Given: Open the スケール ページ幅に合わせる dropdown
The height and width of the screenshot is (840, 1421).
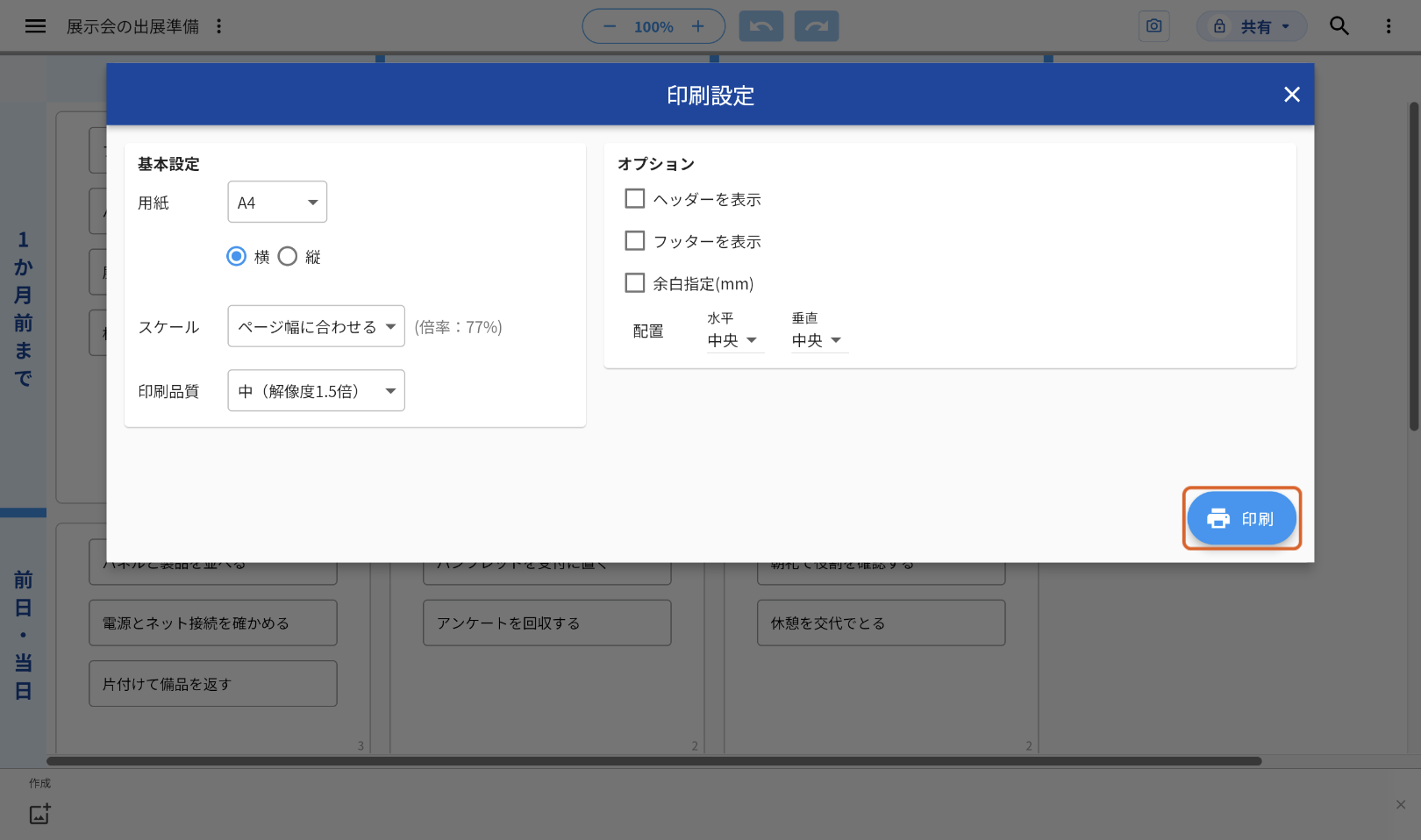Looking at the screenshot, I should pos(317,326).
